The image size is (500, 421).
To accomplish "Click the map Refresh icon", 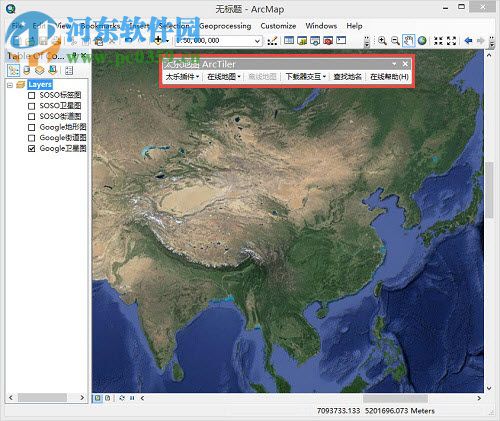I will pyautogui.click(x=122, y=398).
